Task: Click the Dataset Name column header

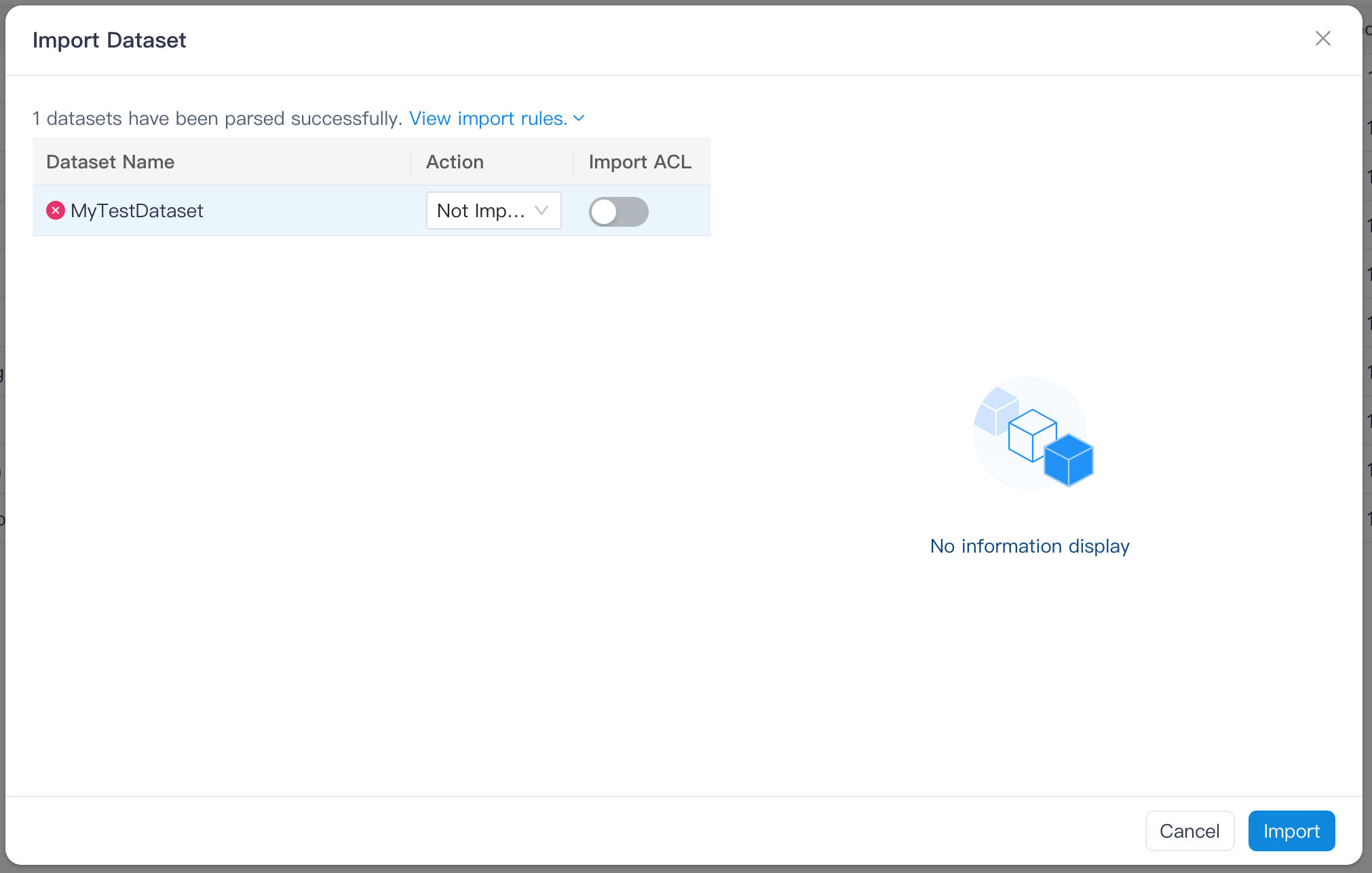Action: (110, 162)
